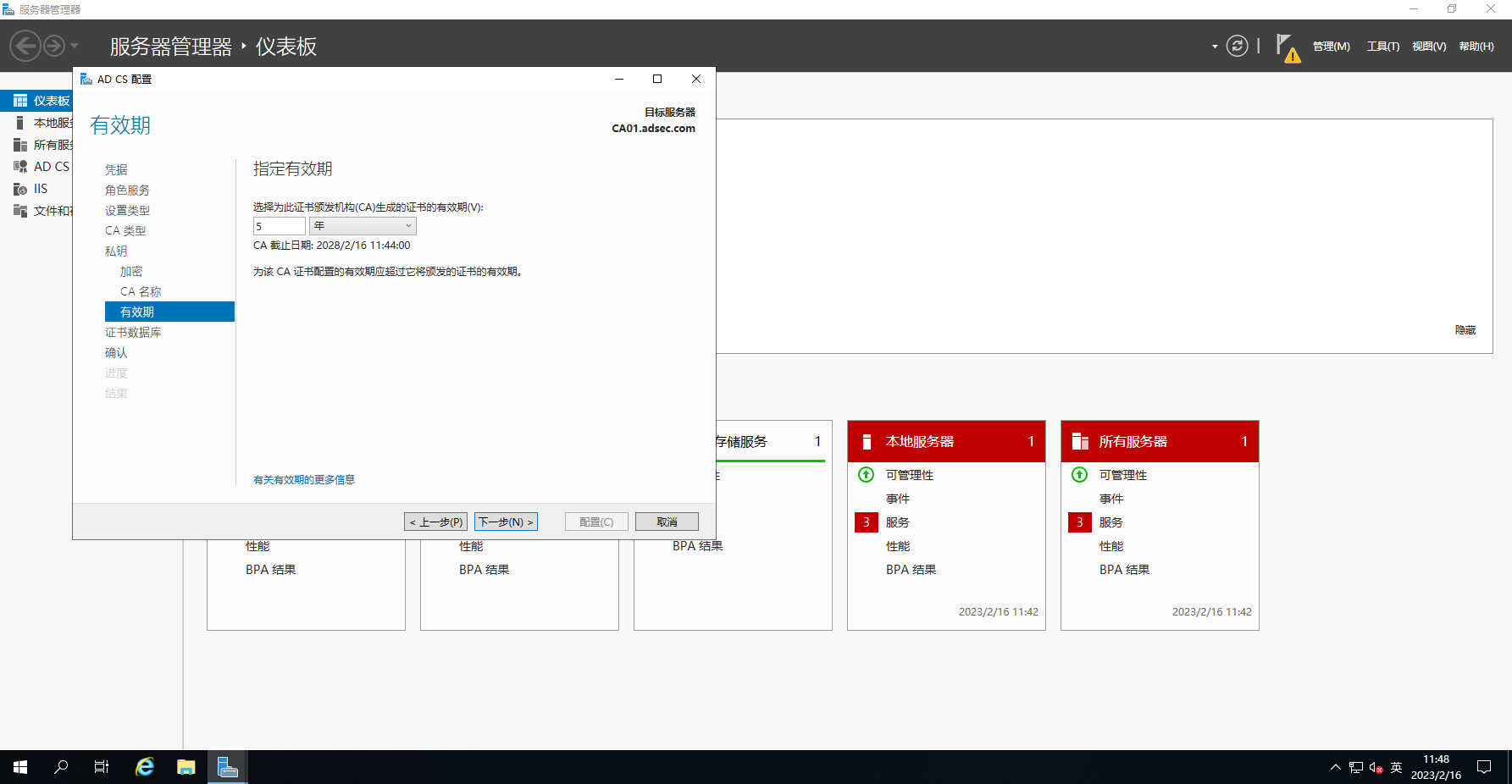
Task: Launch File Explorer from the taskbar
Action: click(x=186, y=767)
